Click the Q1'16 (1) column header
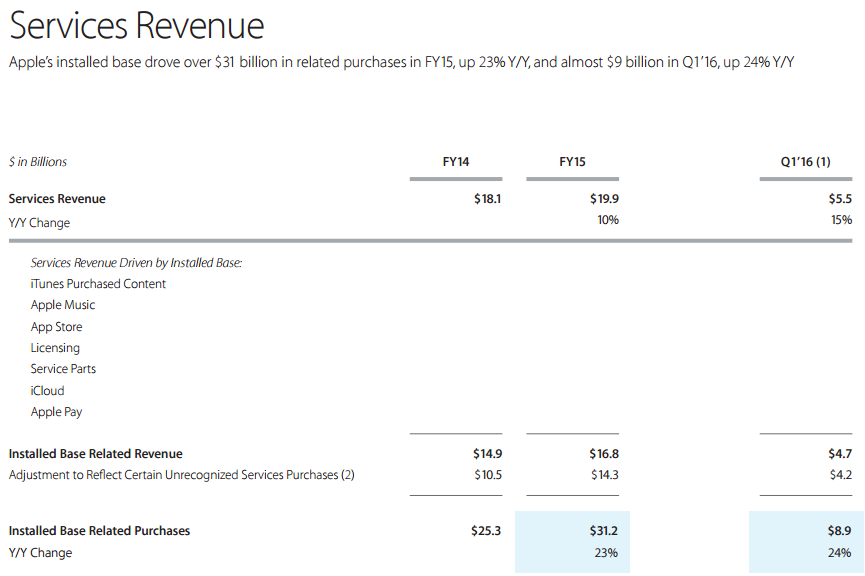This screenshot has width=865, height=576. tap(805, 162)
